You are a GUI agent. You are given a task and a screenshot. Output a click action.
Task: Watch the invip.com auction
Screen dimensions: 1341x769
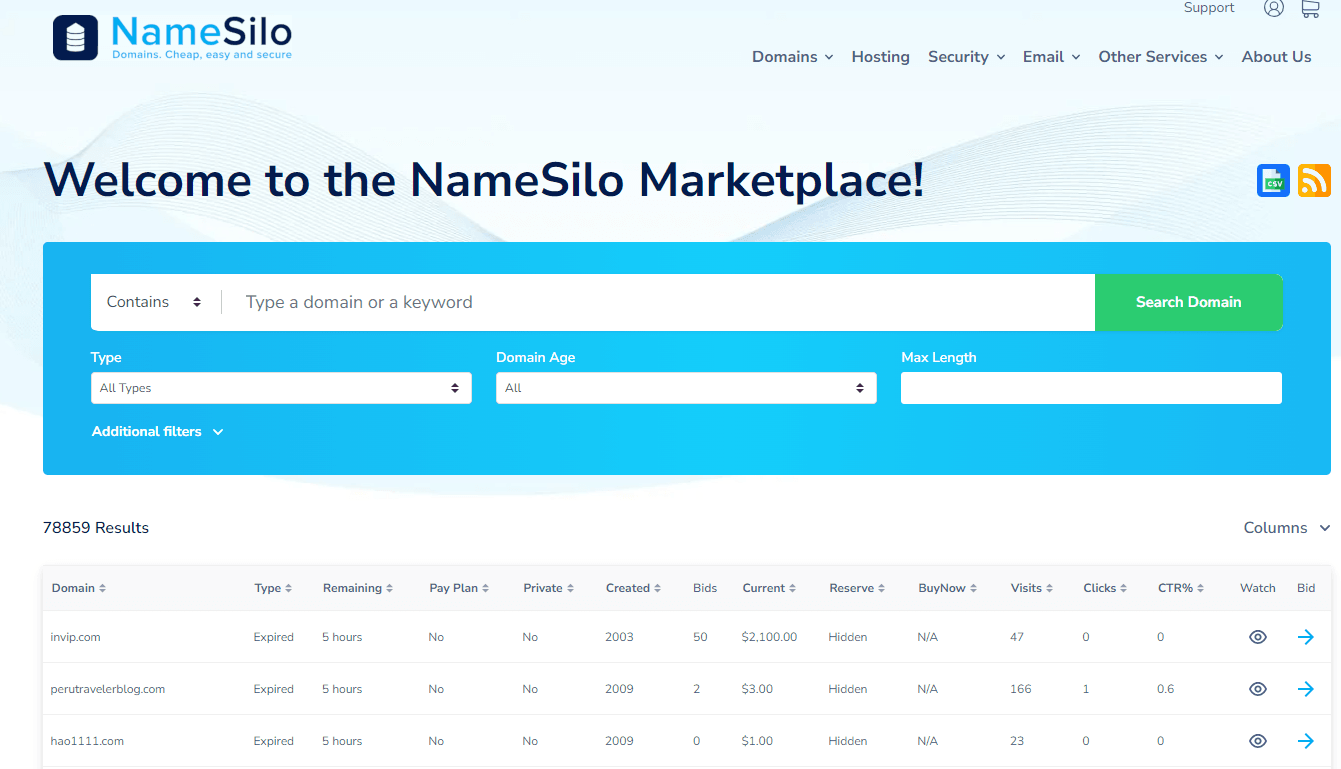(1257, 636)
